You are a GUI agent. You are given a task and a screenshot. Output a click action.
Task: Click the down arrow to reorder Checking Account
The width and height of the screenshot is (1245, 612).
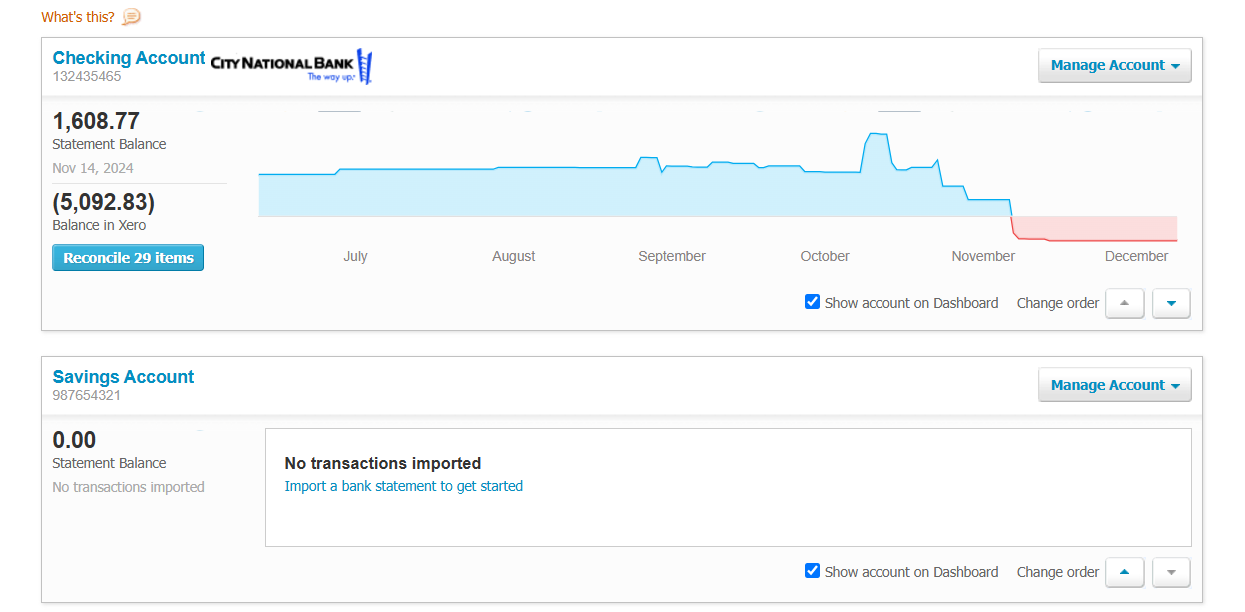(x=1170, y=303)
